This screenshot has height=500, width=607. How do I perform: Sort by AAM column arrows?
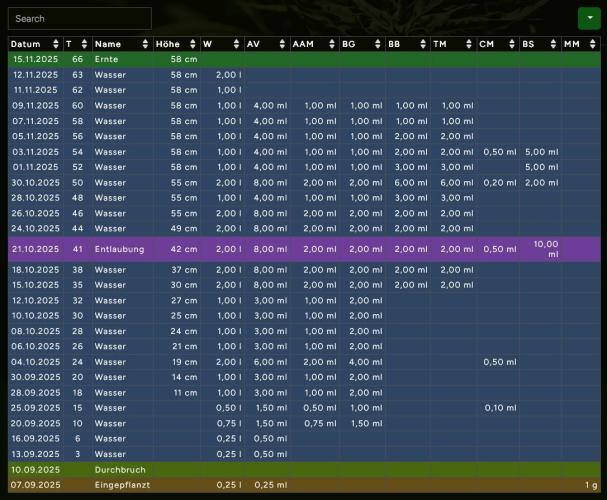tap(330, 44)
